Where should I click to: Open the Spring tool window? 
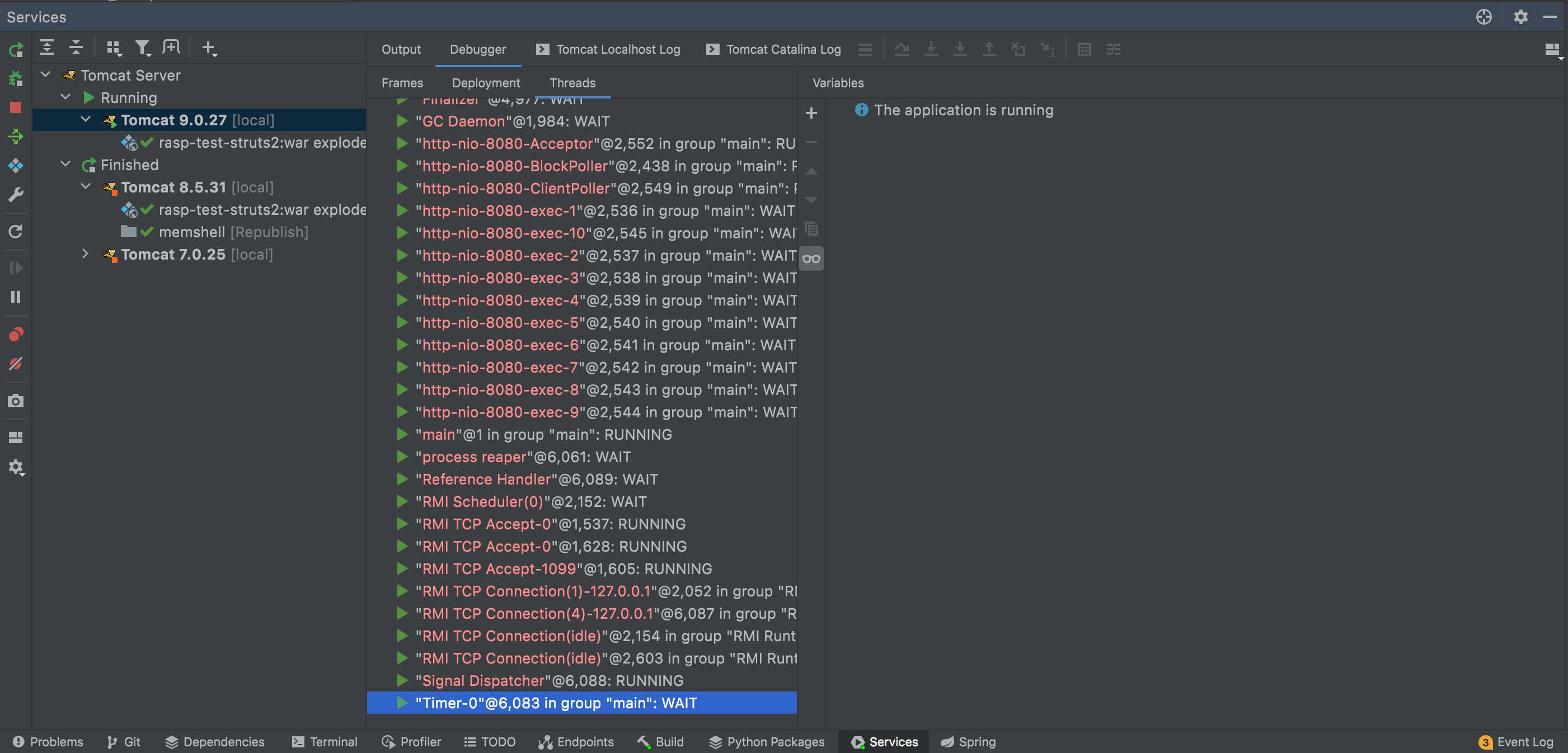[968, 741]
